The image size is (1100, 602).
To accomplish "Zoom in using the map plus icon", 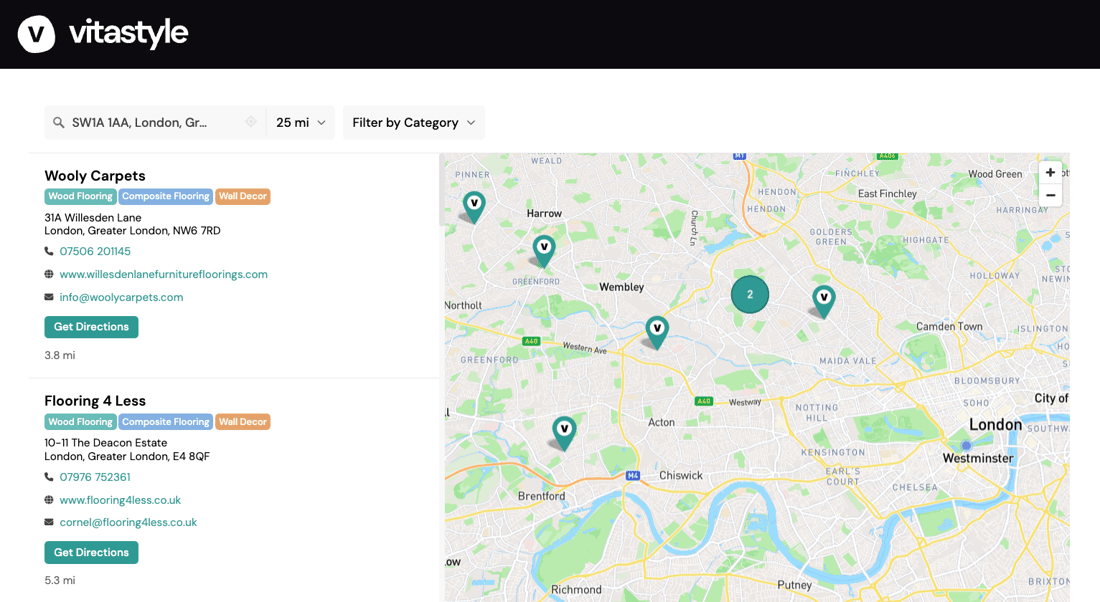I will (1050, 171).
